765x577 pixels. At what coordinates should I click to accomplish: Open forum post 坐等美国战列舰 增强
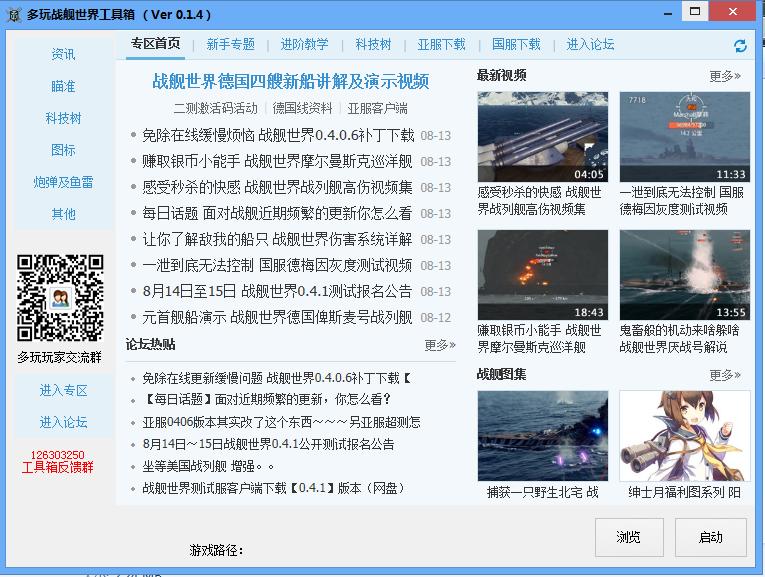[208, 466]
